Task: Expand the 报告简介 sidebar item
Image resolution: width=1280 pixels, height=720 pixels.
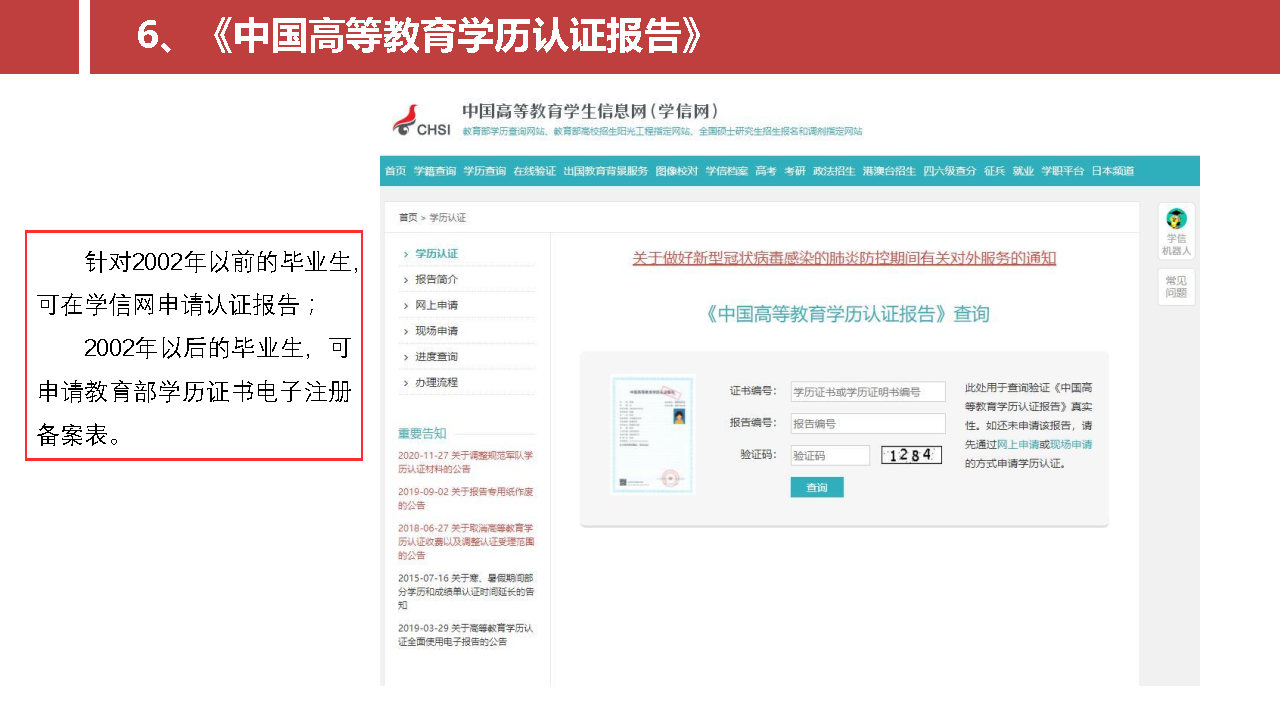Action: (x=436, y=279)
